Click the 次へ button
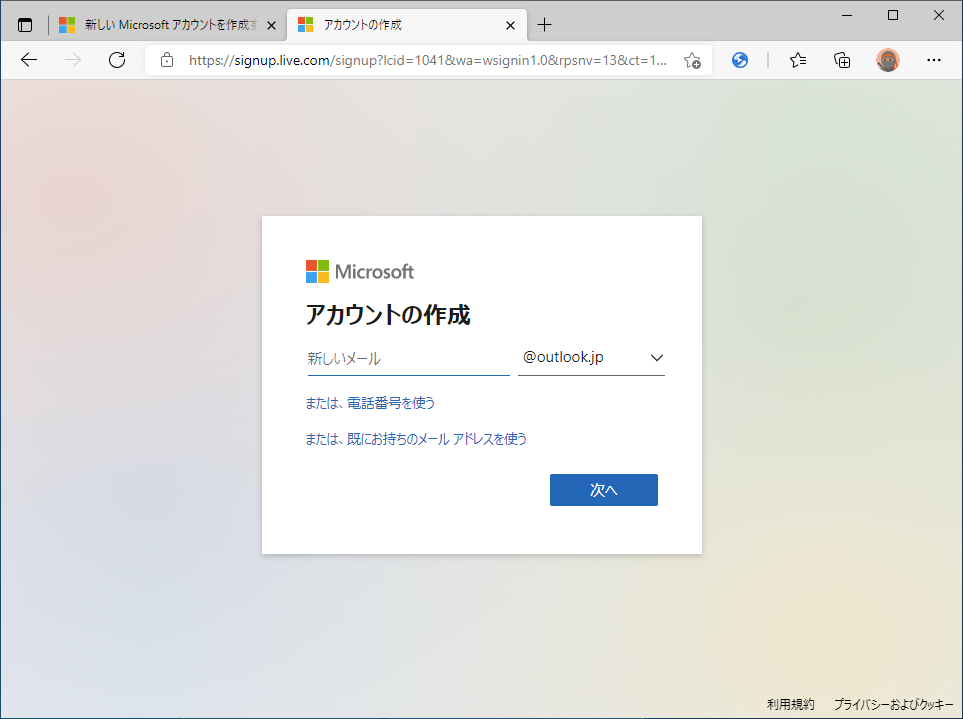 [x=604, y=490]
